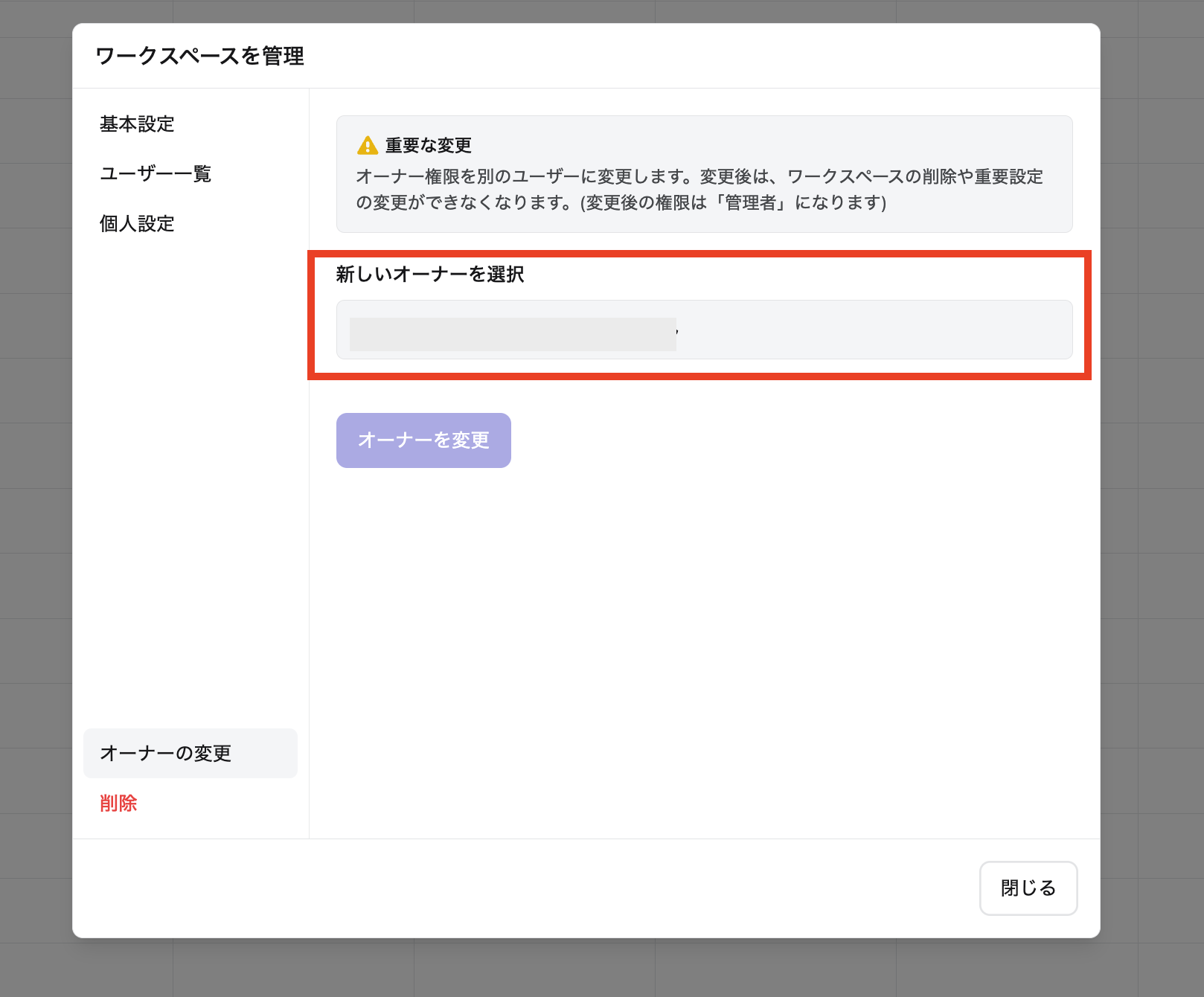Open the red 削除 section
The width and height of the screenshot is (1204, 997).
[118, 803]
